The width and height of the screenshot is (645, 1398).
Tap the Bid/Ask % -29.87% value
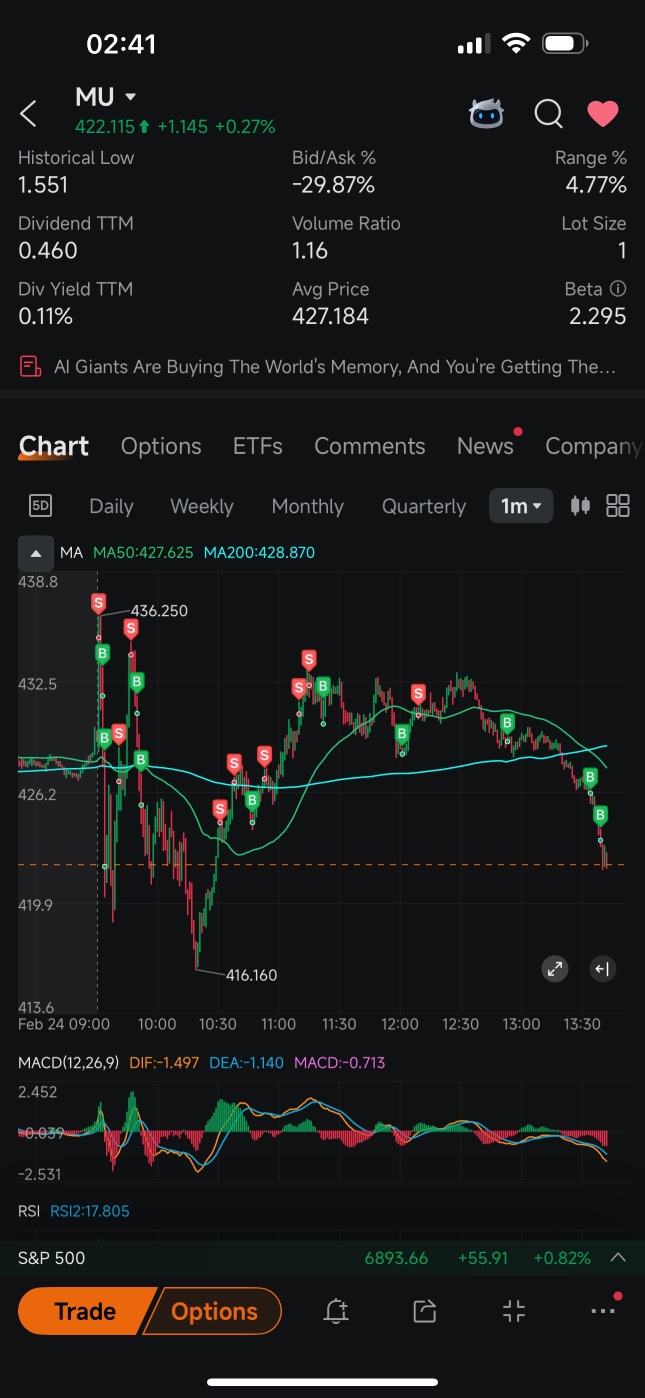pyautogui.click(x=333, y=185)
